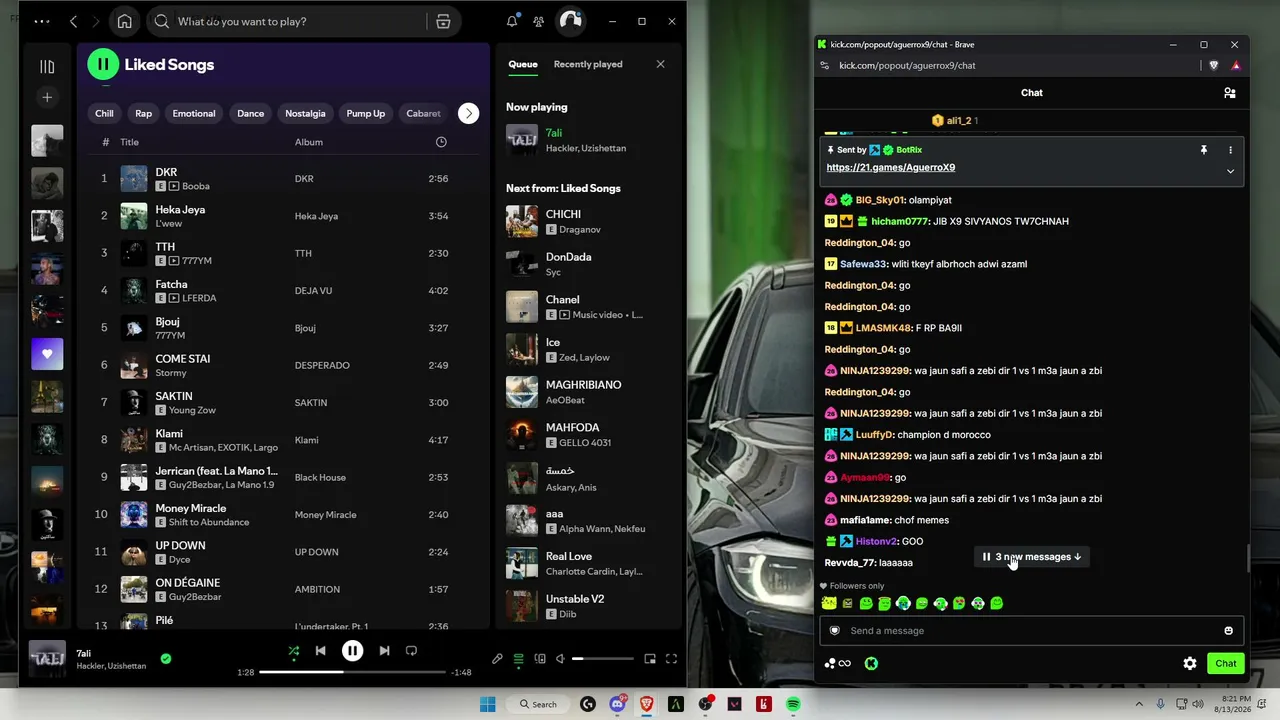The height and width of the screenshot is (720, 1280).
Task: Open Connect to a device
Action: (x=540, y=659)
